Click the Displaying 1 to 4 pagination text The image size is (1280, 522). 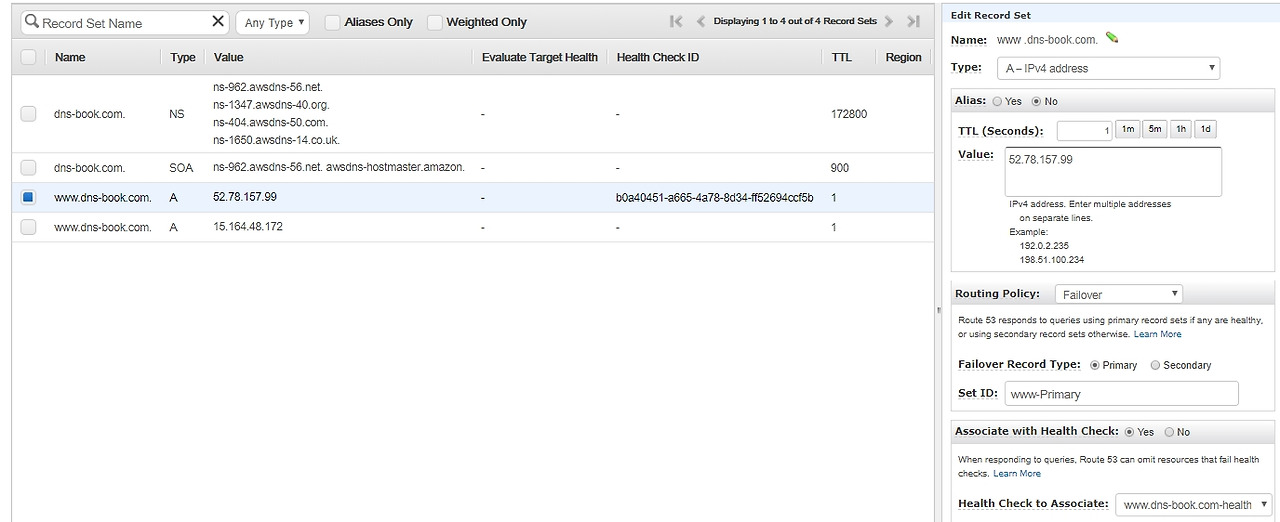(x=795, y=21)
